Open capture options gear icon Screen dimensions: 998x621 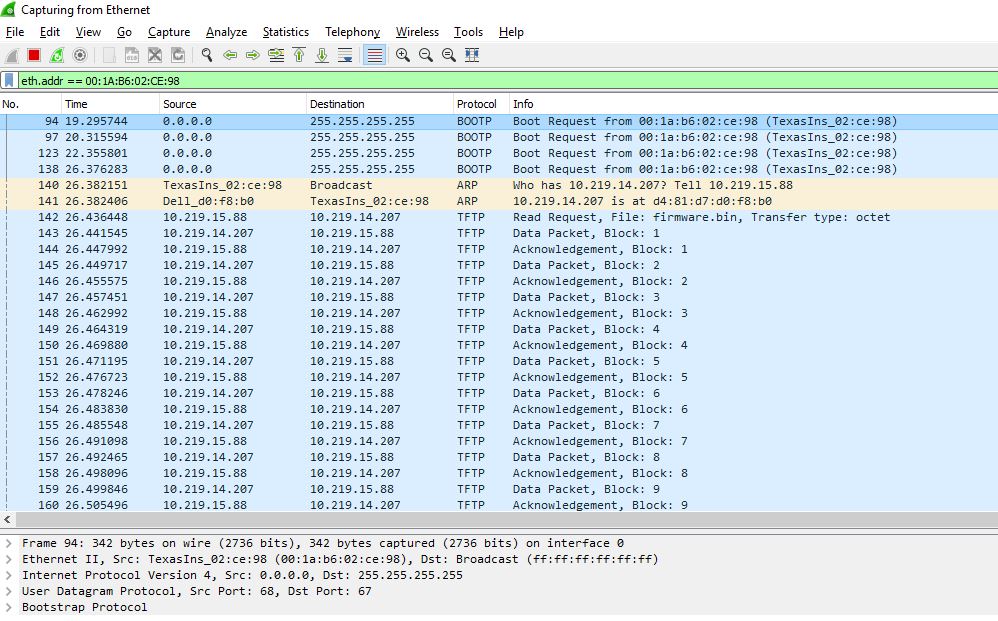tap(80, 55)
